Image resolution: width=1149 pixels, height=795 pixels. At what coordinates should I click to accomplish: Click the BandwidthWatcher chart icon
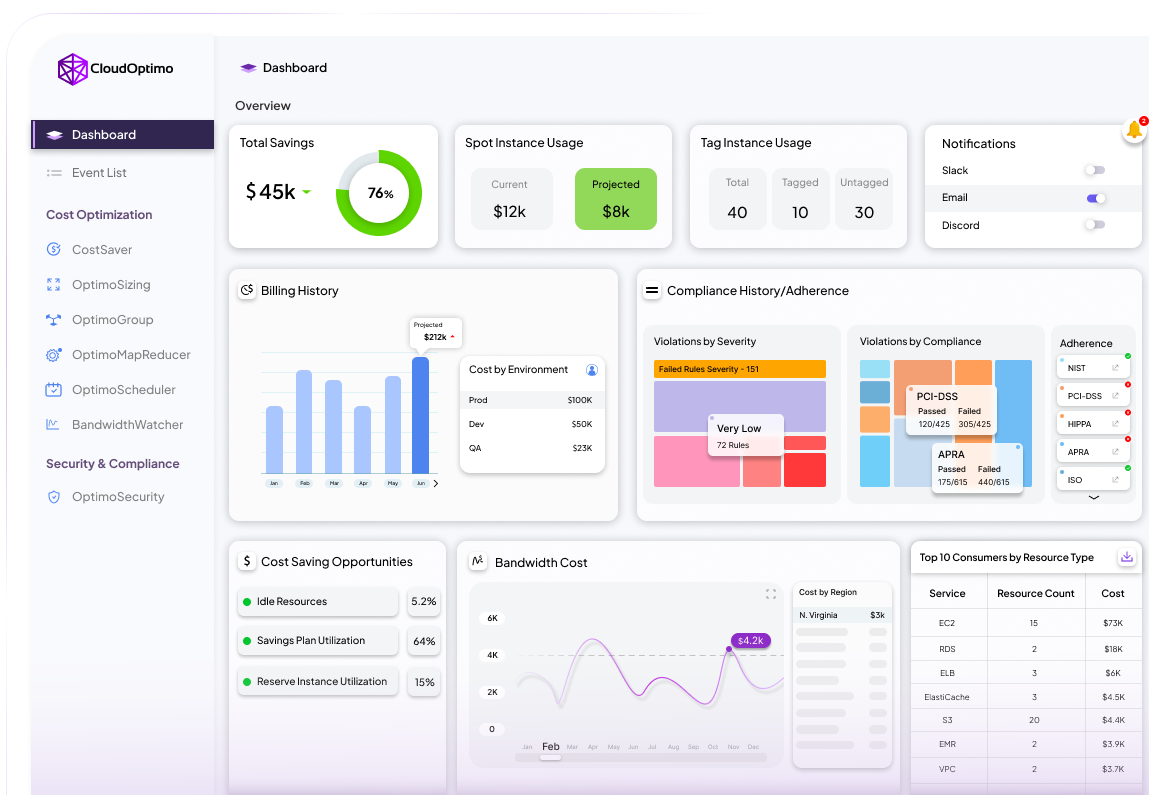point(53,424)
